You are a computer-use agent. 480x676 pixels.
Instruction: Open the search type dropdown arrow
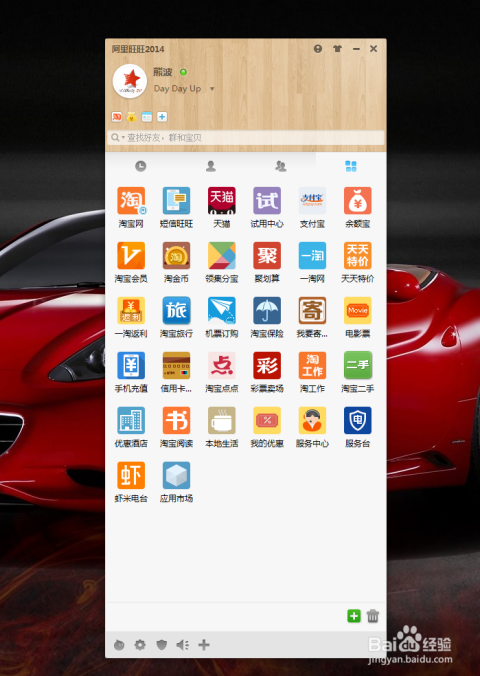(x=122, y=138)
